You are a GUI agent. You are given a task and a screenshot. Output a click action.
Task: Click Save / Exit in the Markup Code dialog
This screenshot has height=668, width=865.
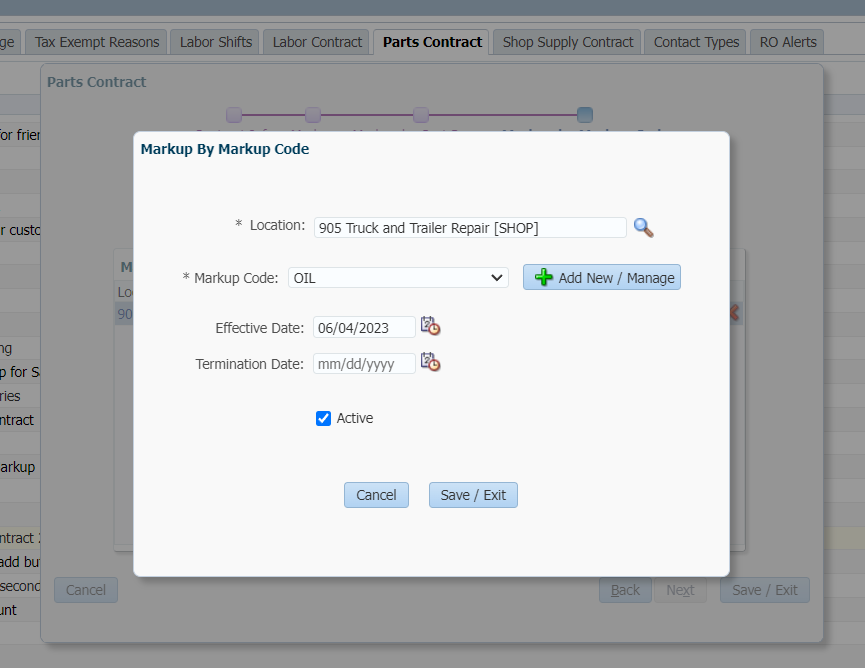[473, 495]
